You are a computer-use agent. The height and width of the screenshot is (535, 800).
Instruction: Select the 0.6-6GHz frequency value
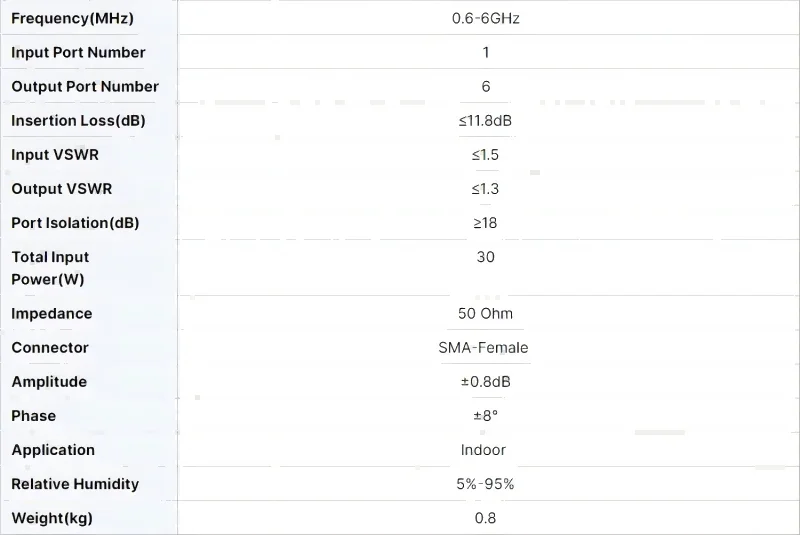pos(486,18)
